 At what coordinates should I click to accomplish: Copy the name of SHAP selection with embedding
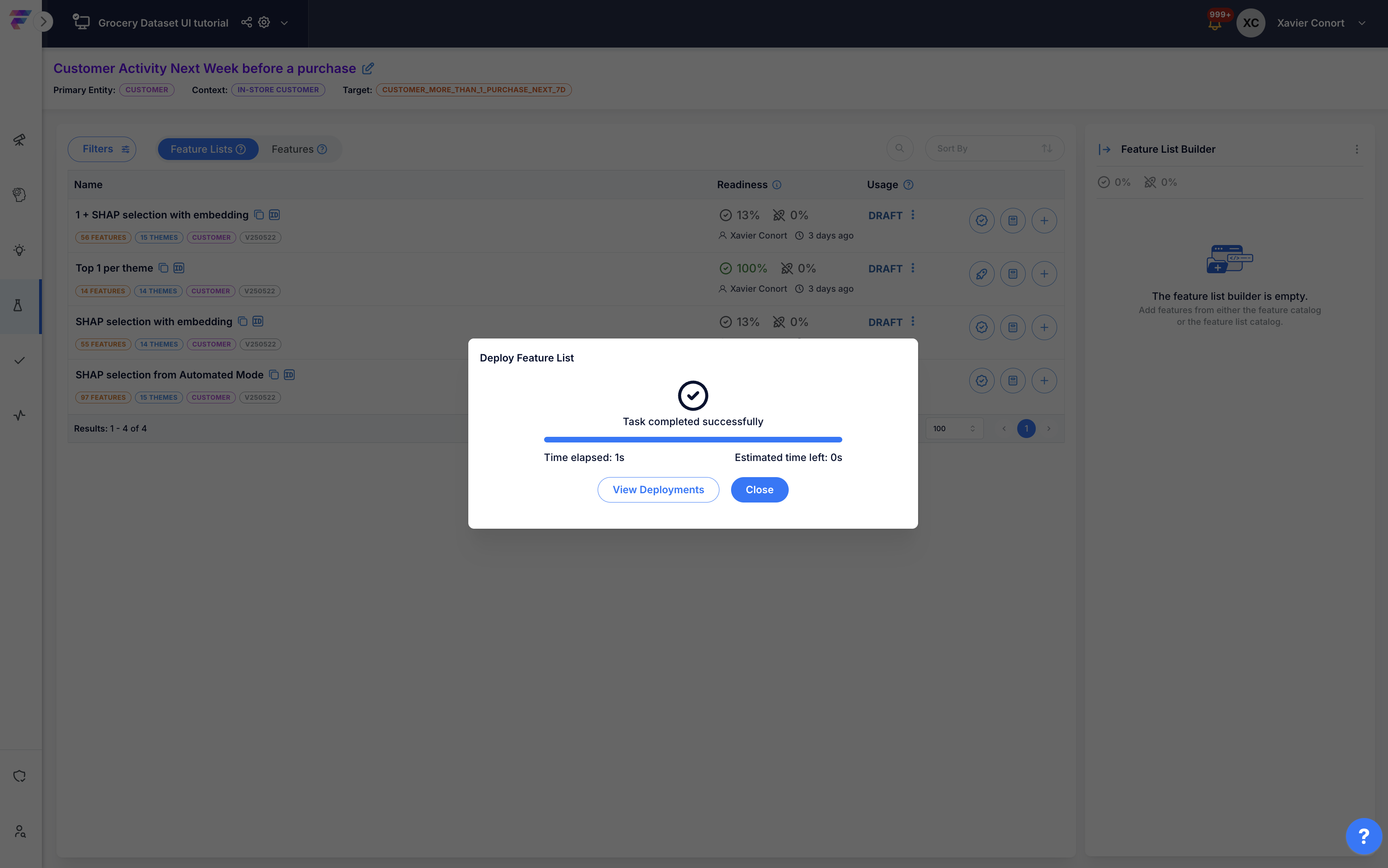coord(243,322)
